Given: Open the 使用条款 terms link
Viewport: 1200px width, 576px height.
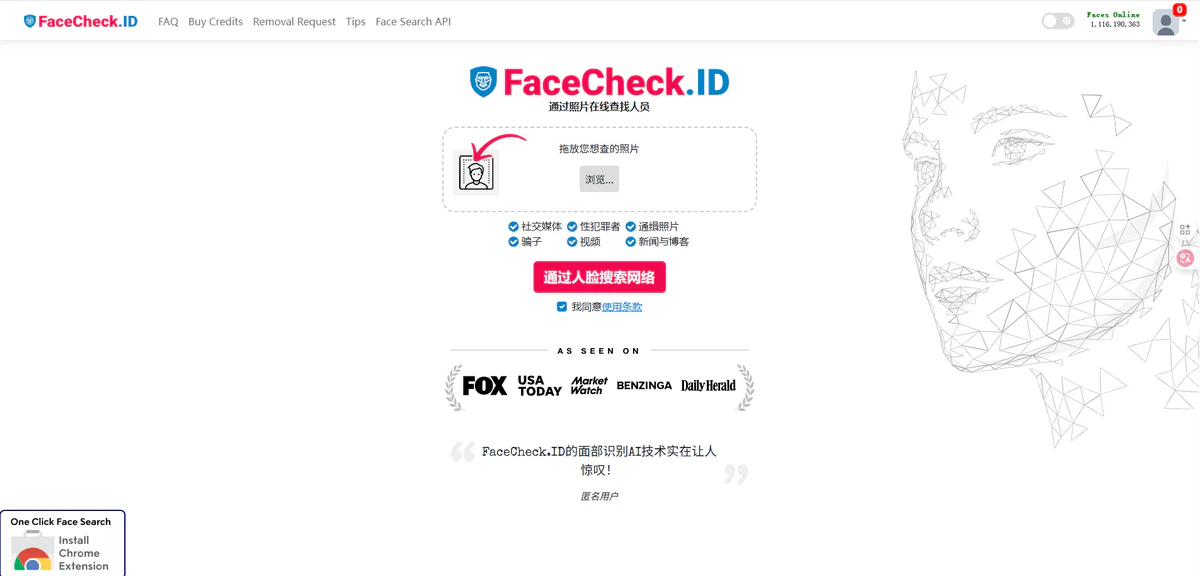Looking at the screenshot, I should (622, 307).
